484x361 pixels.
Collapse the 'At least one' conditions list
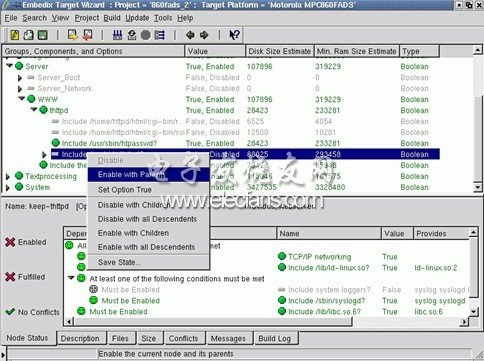click(x=71, y=278)
